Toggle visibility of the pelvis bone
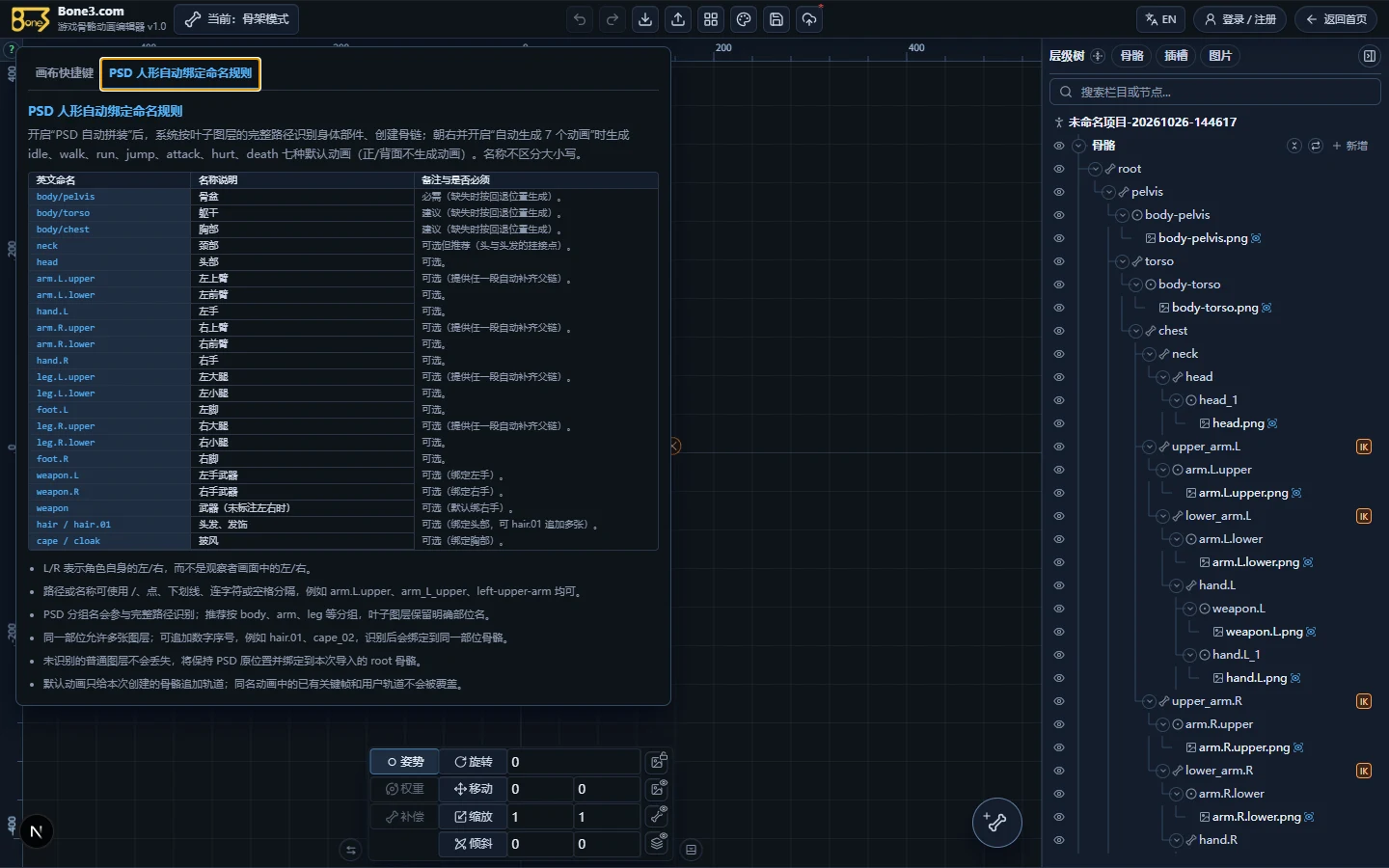 [x=1059, y=192]
